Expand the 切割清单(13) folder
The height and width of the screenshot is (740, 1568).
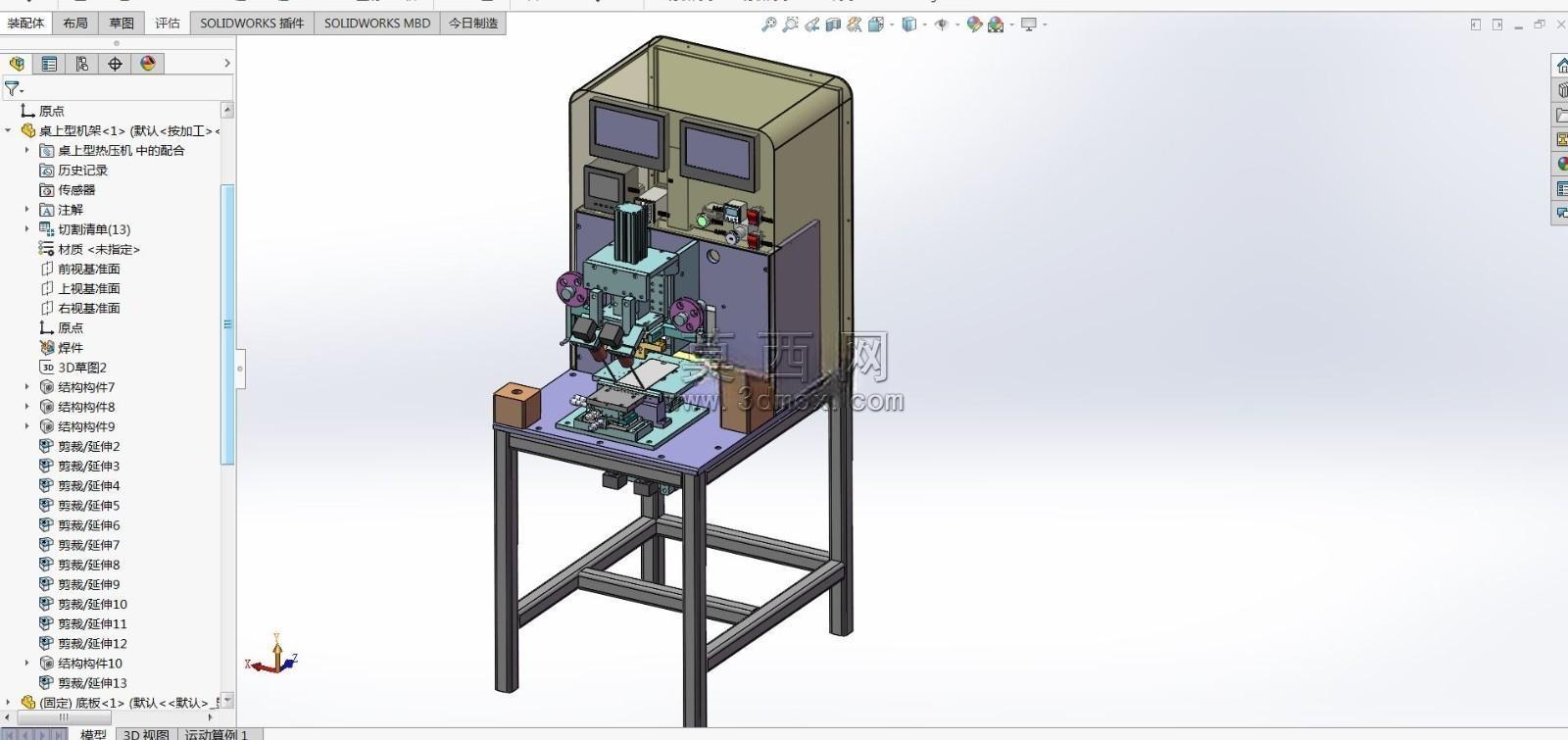pos(27,229)
